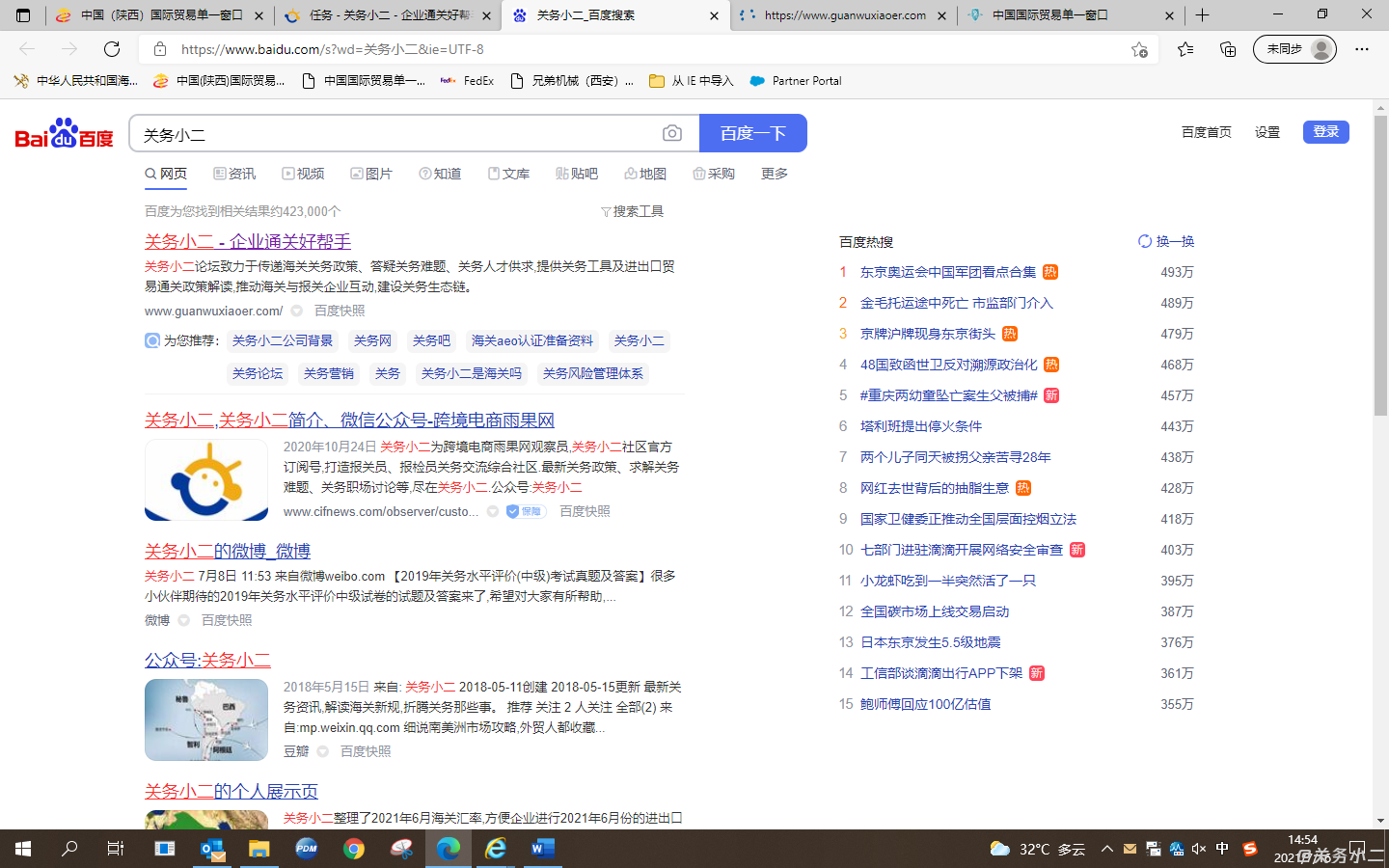Viewport: 1389px width, 868px height.
Task: Select the 地图 search category
Action: coord(645,174)
